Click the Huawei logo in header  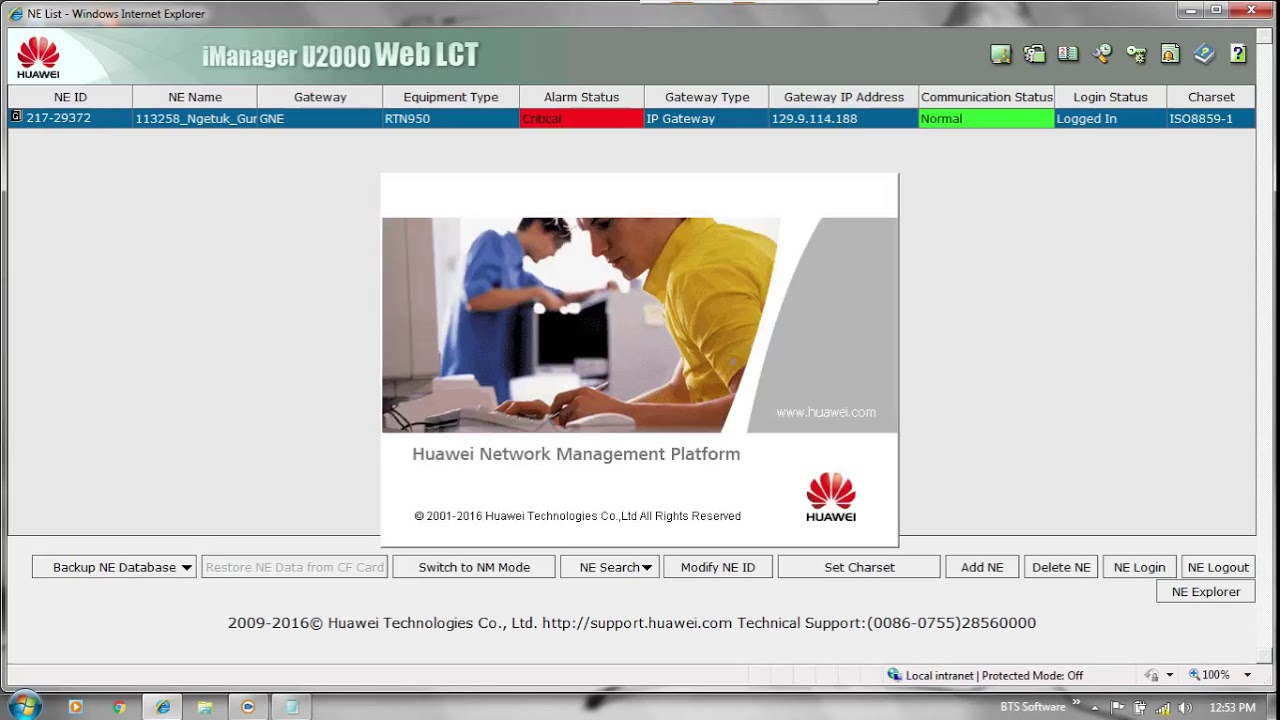point(38,57)
